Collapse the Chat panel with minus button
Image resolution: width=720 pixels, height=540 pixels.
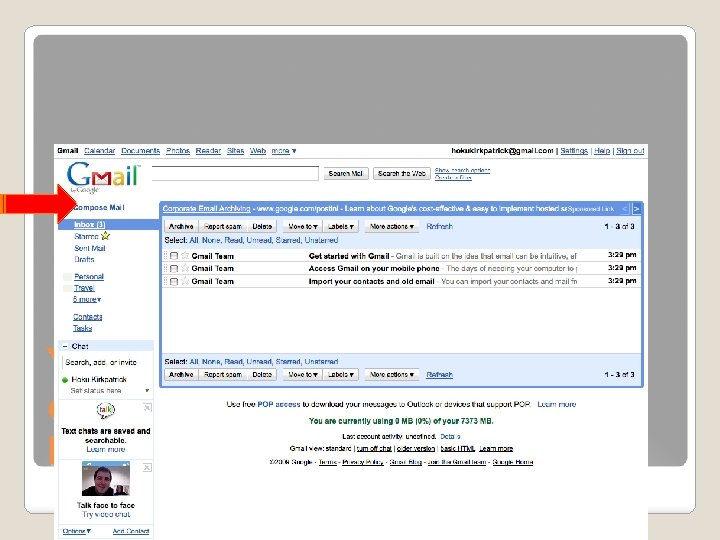pos(65,346)
